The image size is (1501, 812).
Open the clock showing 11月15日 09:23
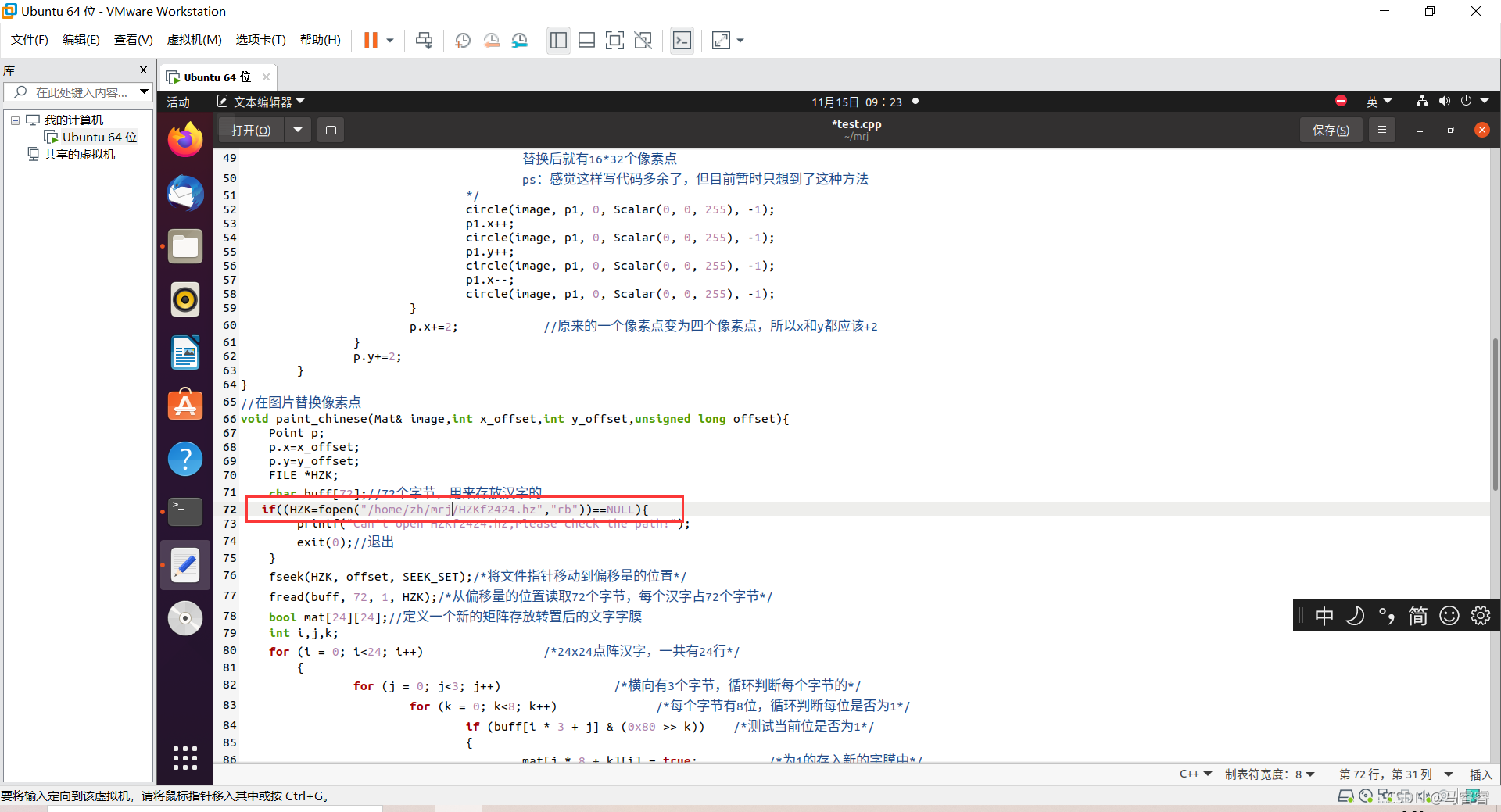[x=857, y=102]
